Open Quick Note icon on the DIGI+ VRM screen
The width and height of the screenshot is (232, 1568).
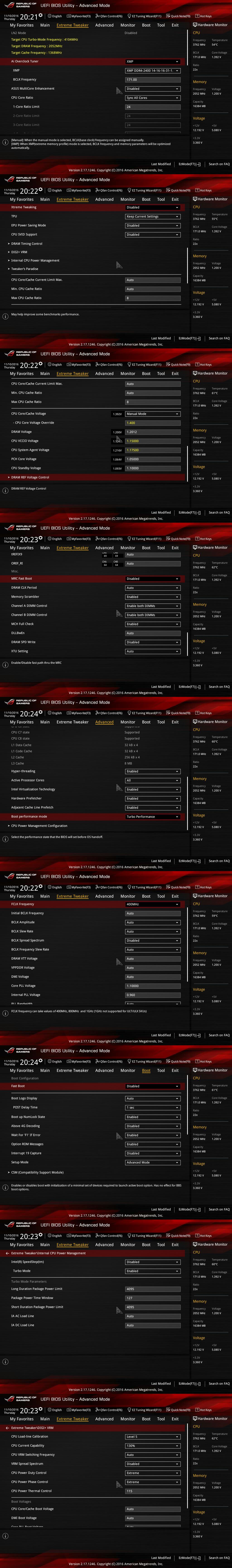tap(169, 1410)
